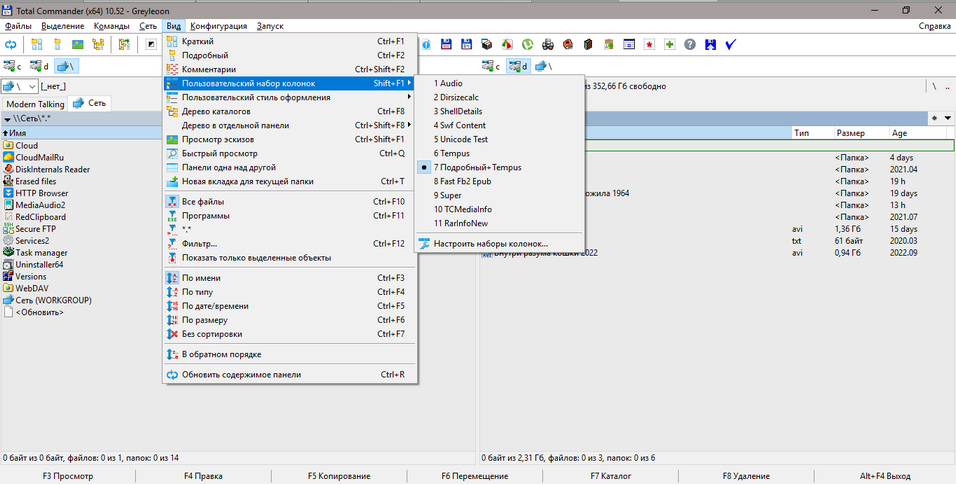This screenshot has height=484, width=956.
Task: Click the black cube toolbar icon
Action: point(487,44)
